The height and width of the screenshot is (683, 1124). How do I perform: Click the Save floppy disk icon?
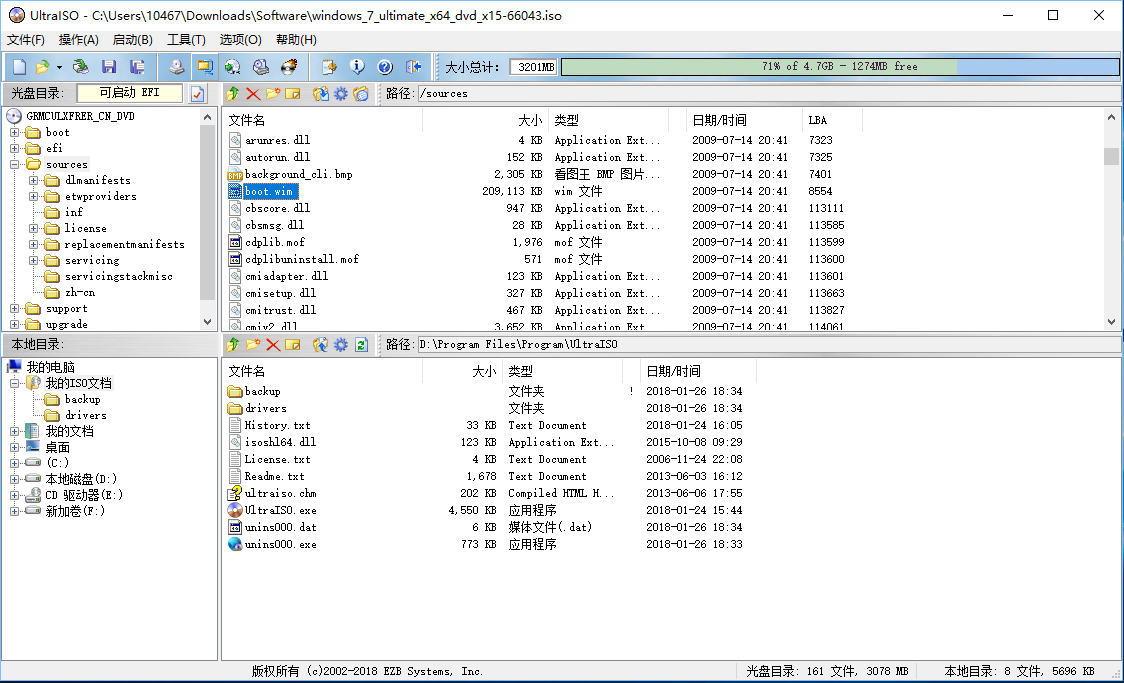pyautogui.click(x=109, y=67)
